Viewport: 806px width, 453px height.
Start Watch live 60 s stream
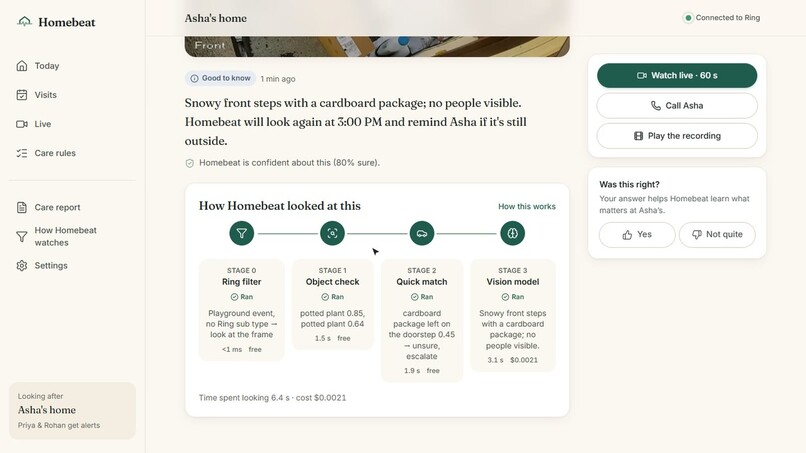click(x=676, y=76)
